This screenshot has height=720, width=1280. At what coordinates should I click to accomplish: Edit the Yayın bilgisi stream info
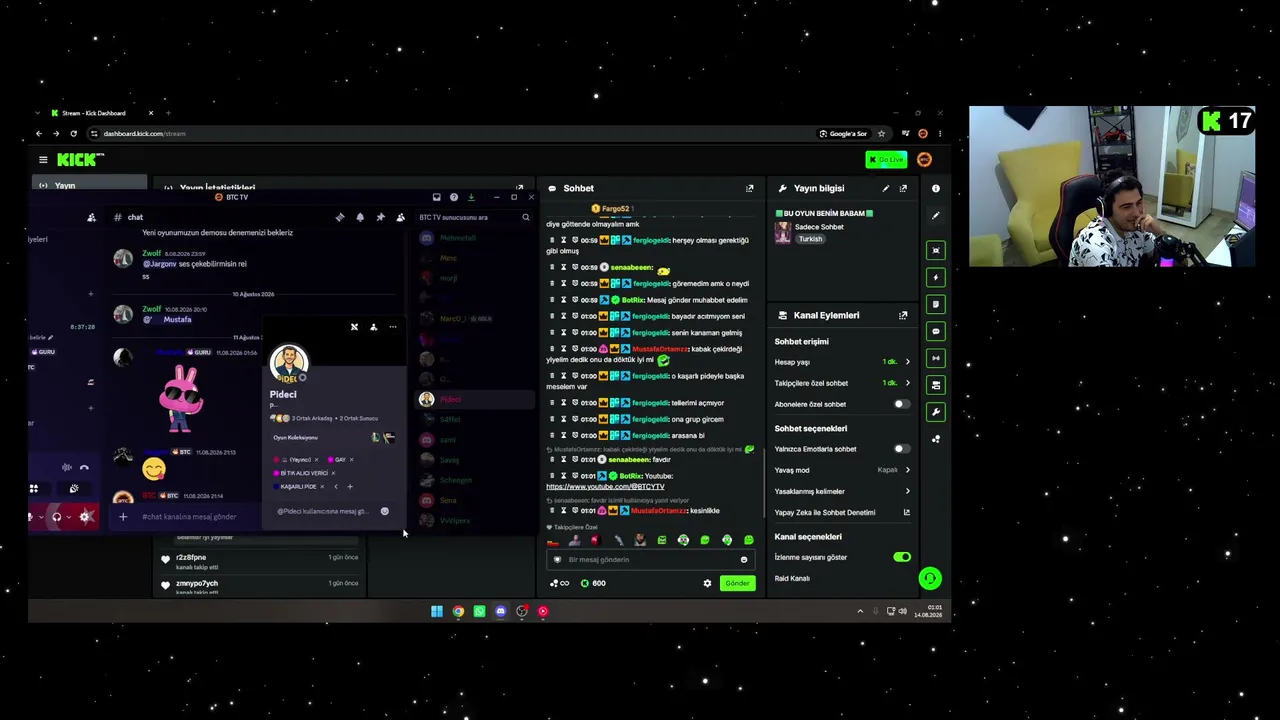(x=885, y=188)
